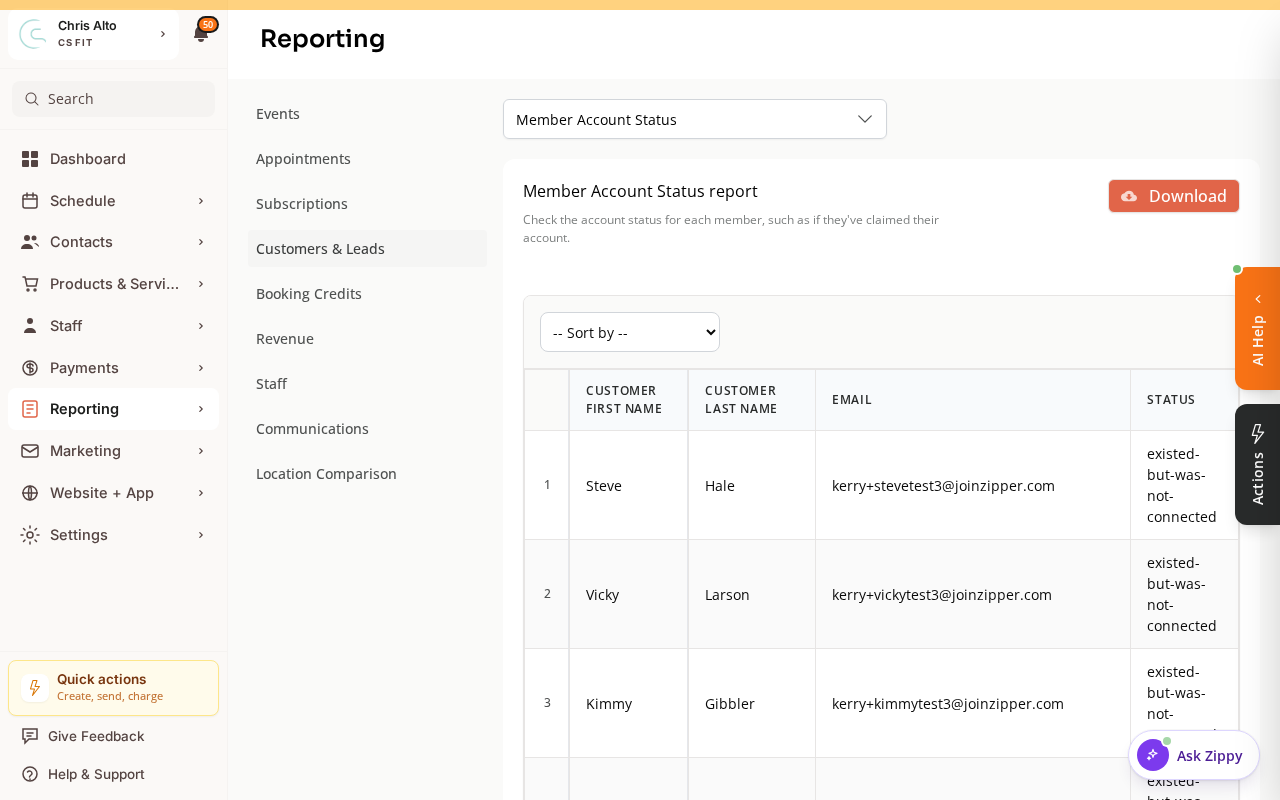
Task: Open the Ask Zippy assistant
Action: (x=1194, y=755)
